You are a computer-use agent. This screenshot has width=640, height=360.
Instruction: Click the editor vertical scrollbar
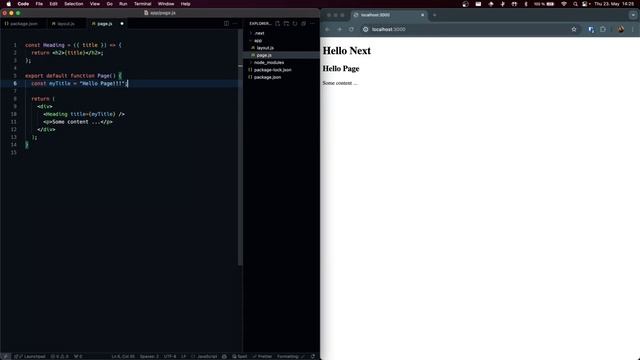pos(240,147)
